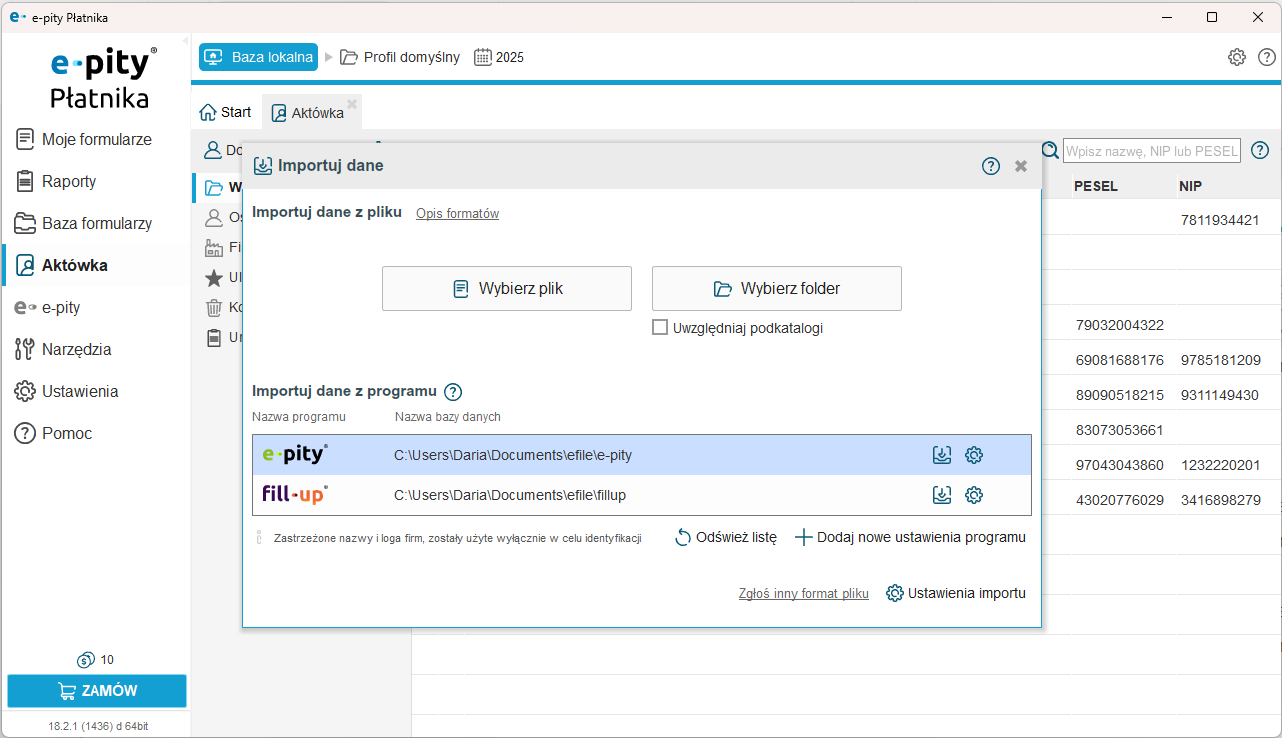The width and height of the screenshot is (1282, 738).
Task: Open the top-right application settings gear
Action: click(1237, 57)
